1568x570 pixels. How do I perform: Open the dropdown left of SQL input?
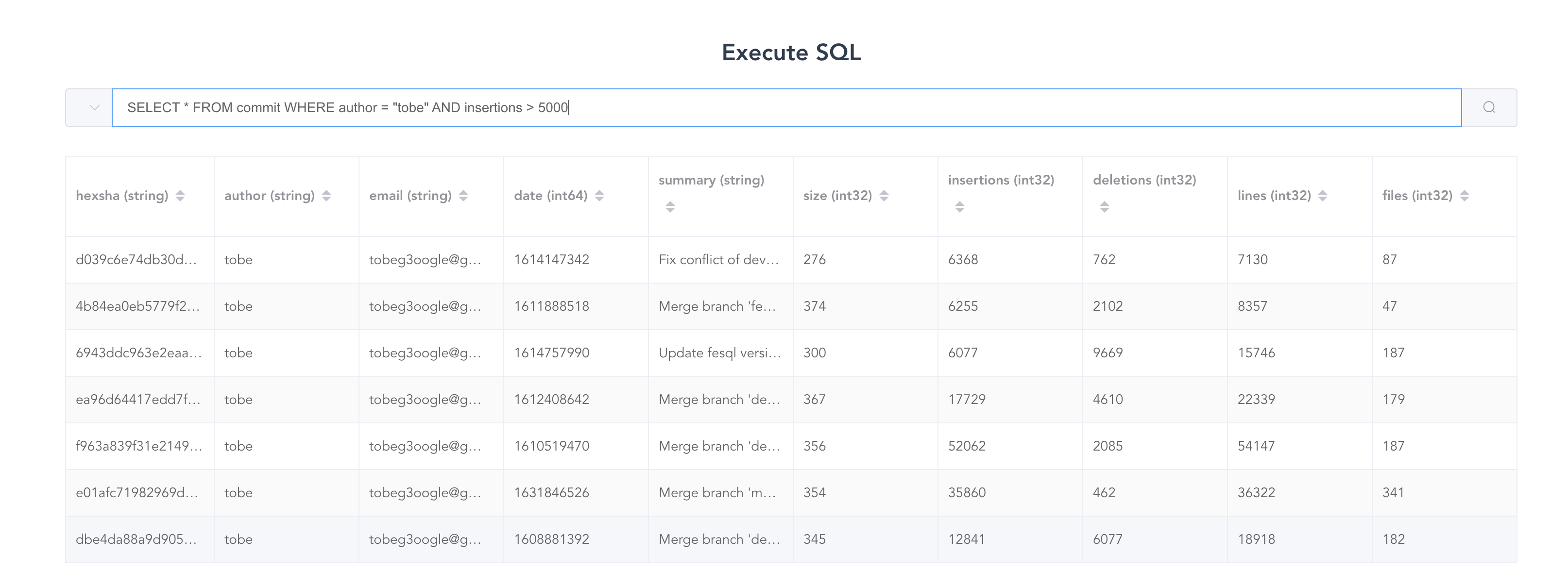click(x=94, y=108)
